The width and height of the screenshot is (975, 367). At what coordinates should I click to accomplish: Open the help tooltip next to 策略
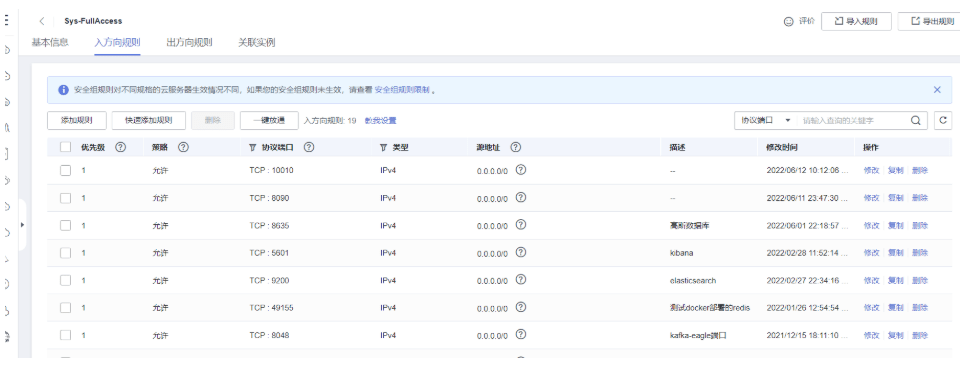tap(183, 147)
